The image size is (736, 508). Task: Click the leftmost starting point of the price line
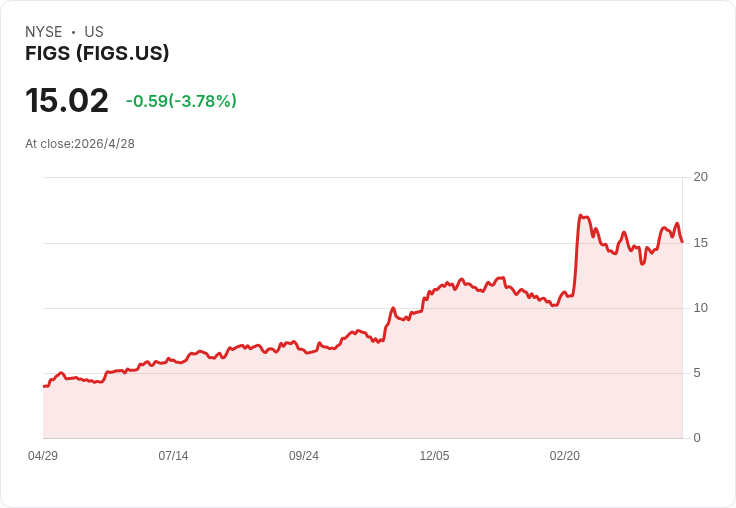click(44, 386)
